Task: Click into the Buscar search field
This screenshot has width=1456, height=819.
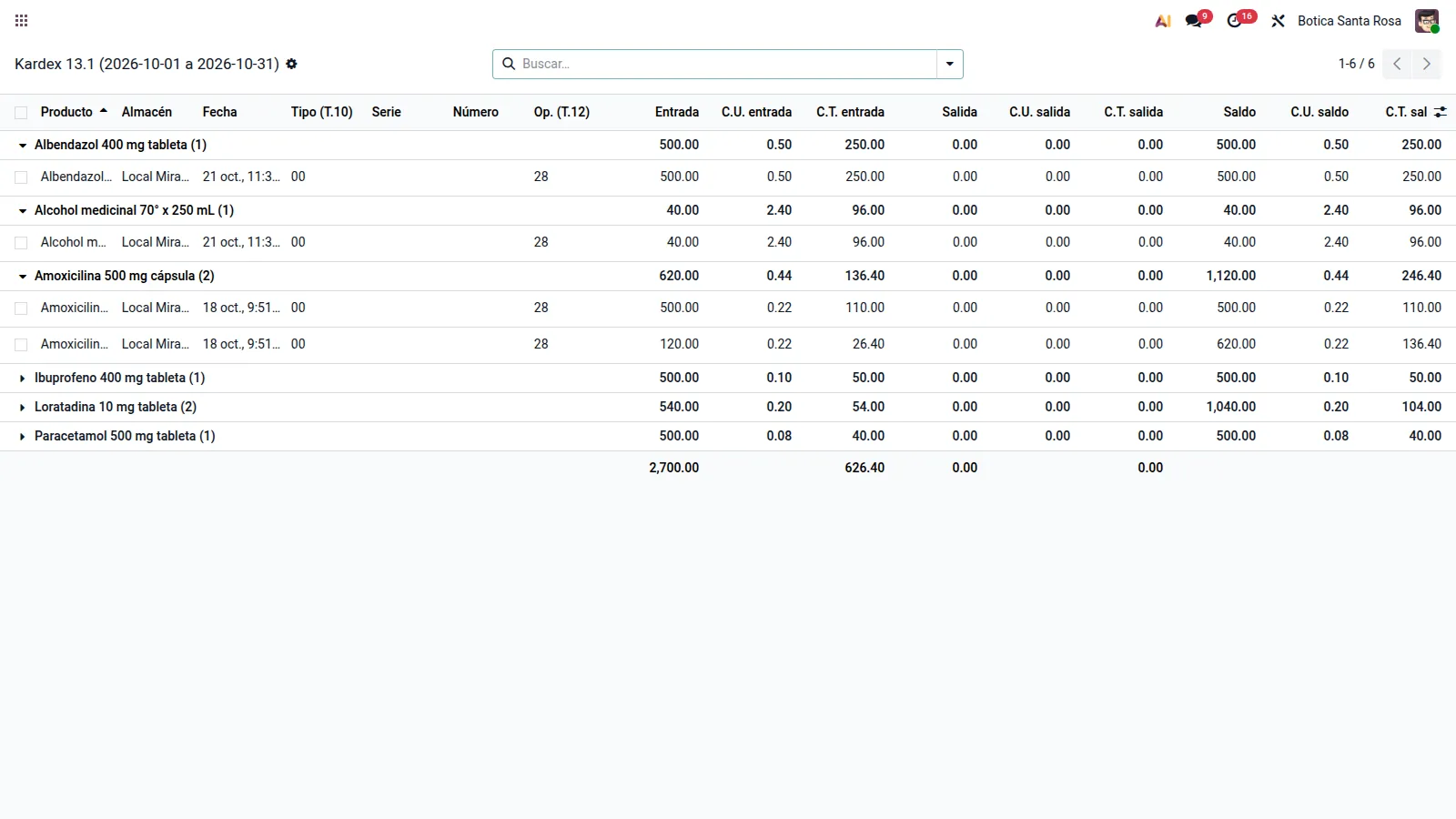Action: tap(726, 64)
